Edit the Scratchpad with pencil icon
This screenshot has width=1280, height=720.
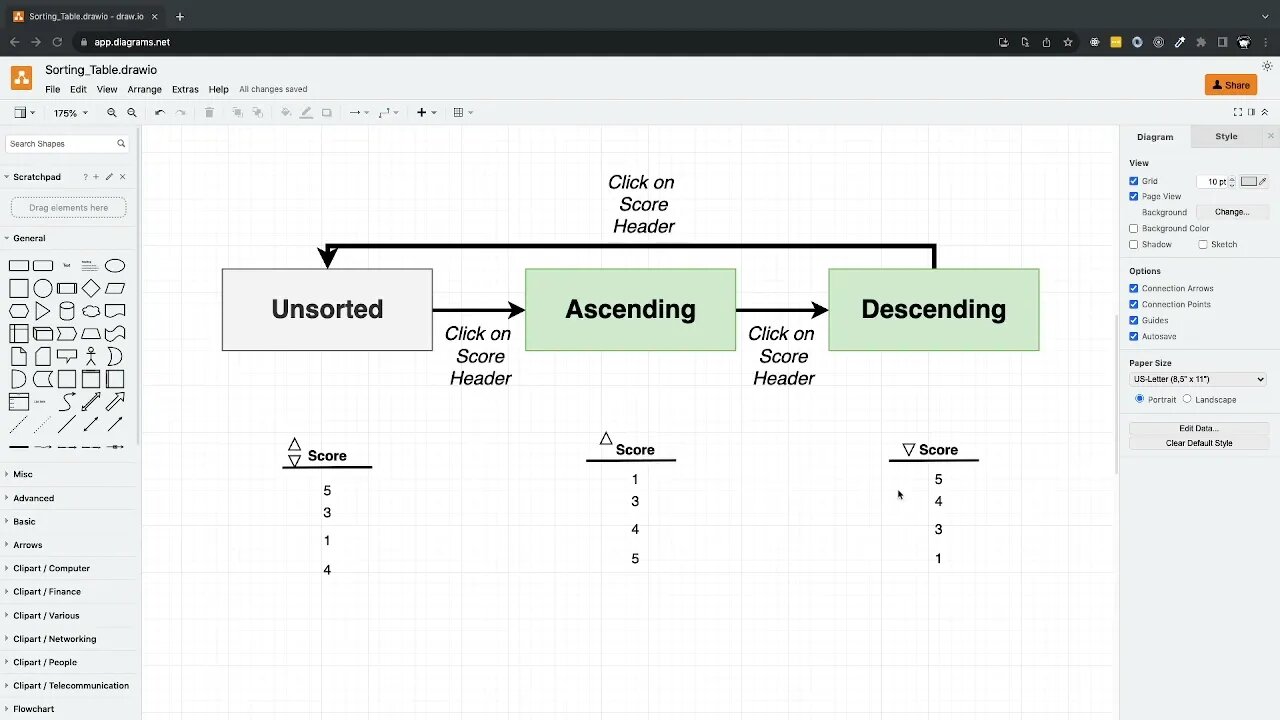109,177
